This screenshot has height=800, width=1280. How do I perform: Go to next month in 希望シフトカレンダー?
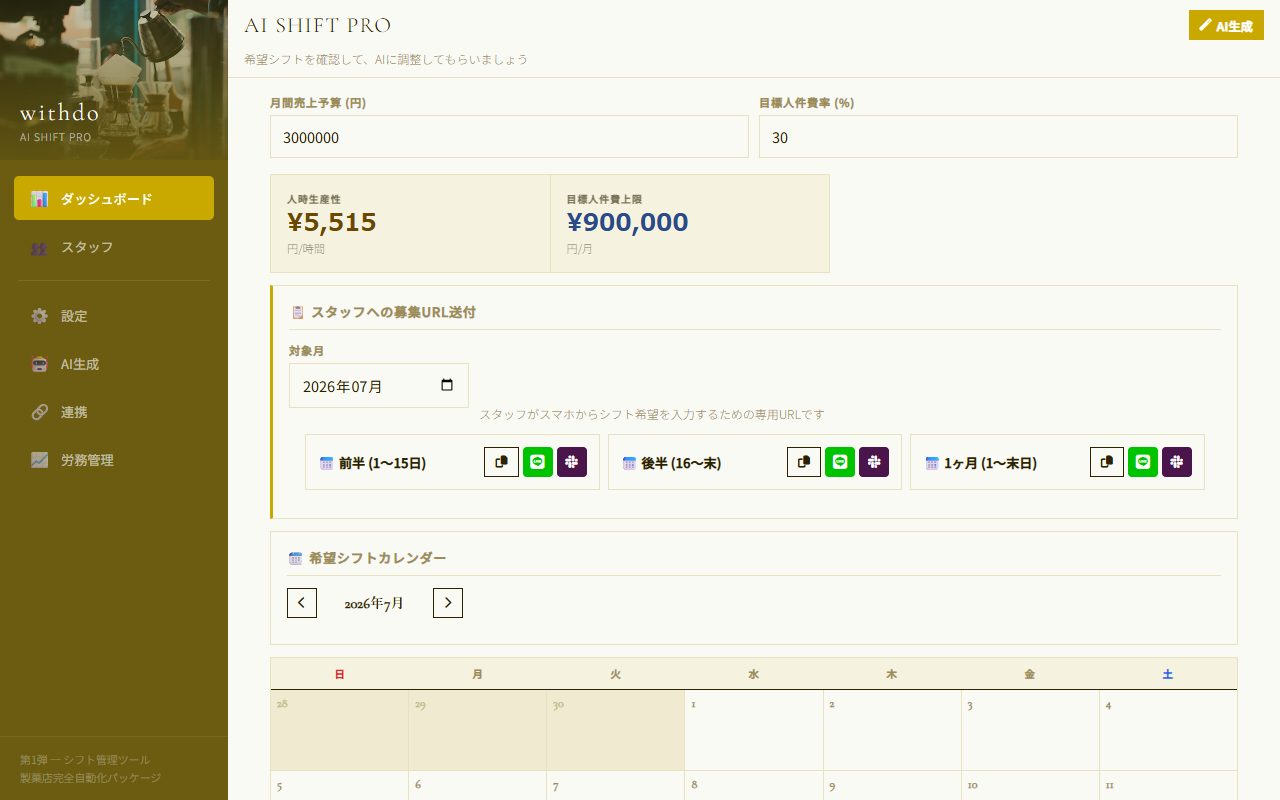point(448,603)
